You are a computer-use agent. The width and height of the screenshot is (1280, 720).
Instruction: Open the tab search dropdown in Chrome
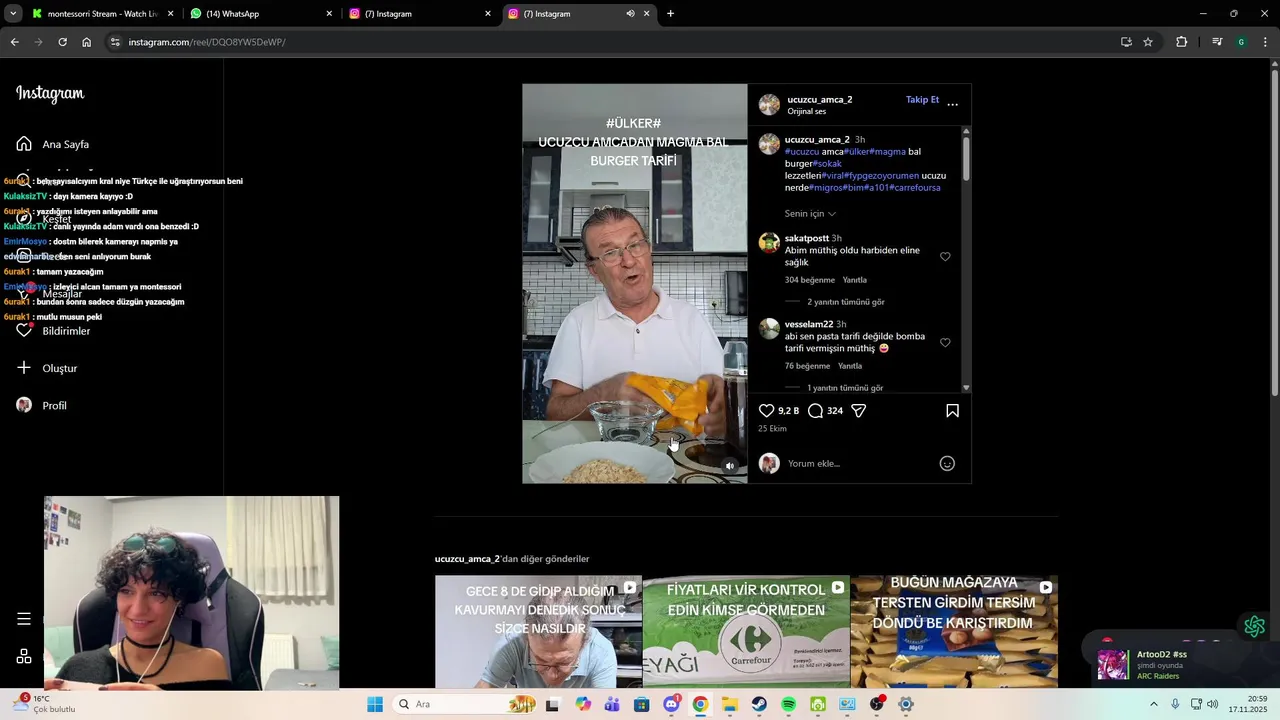[x=13, y=14]
